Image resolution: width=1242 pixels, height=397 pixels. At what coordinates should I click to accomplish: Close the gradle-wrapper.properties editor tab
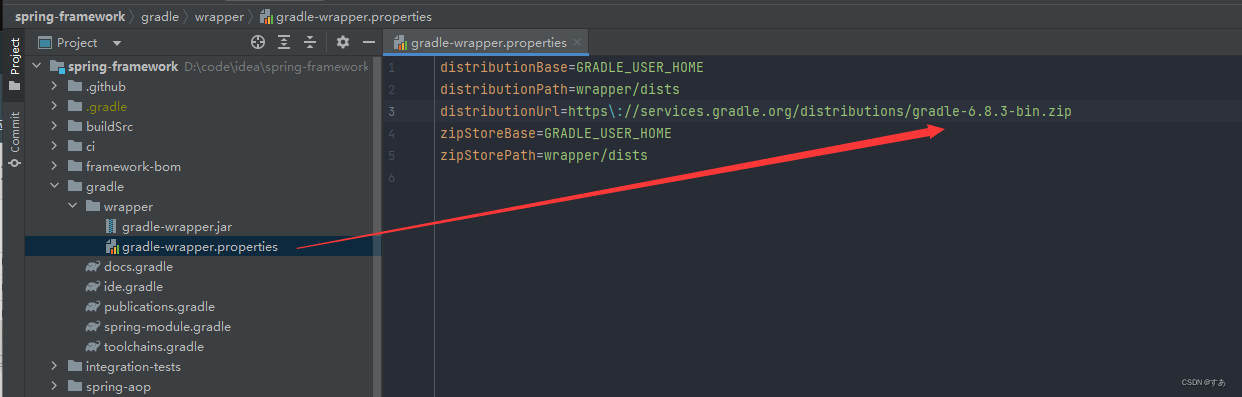(577, 43)
